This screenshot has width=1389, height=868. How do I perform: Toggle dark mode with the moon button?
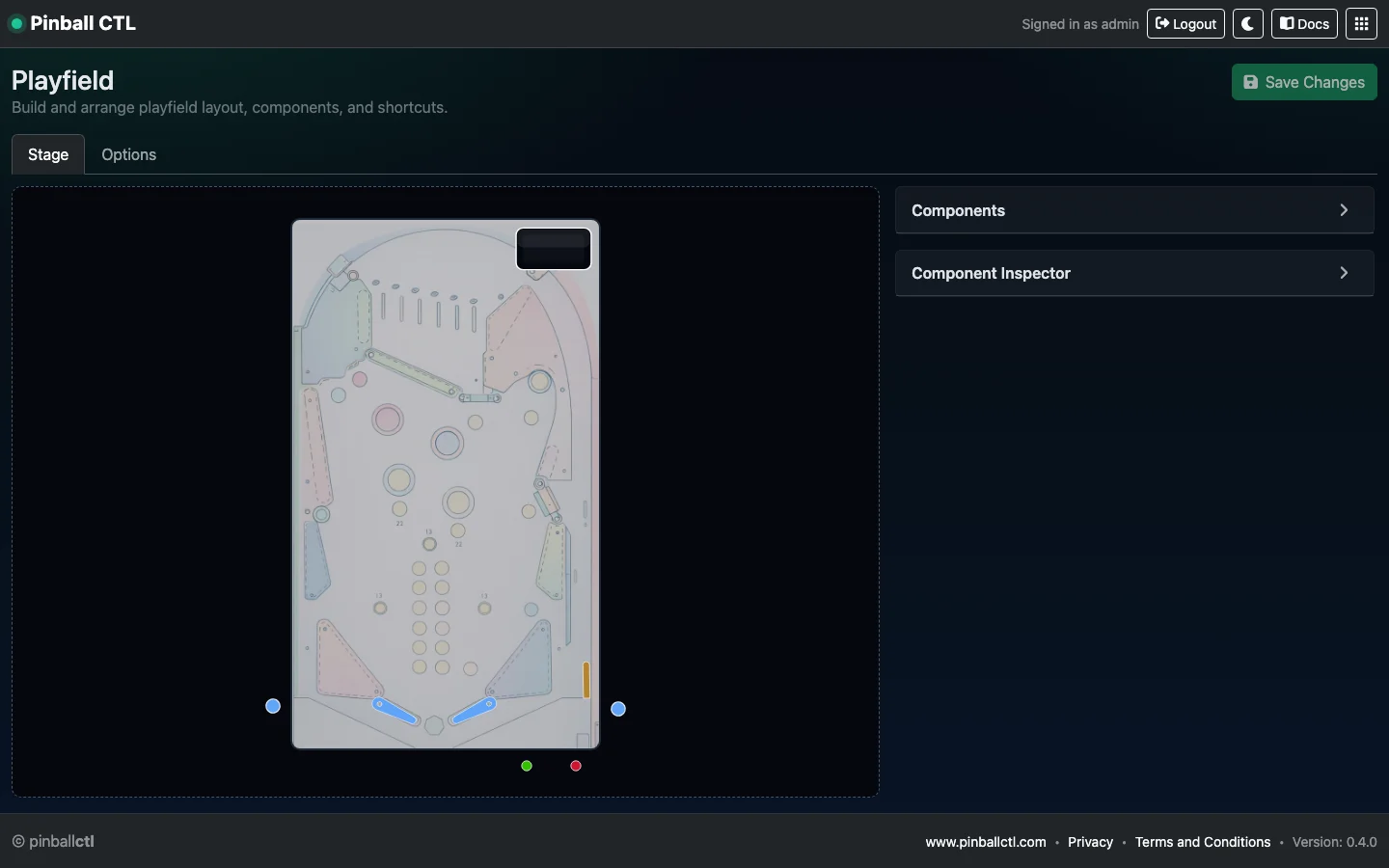click(1247, 24)
